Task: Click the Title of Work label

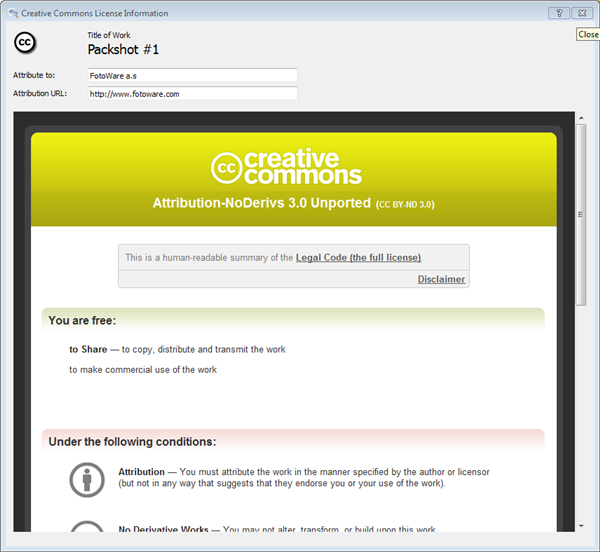Action: point(109,35)
